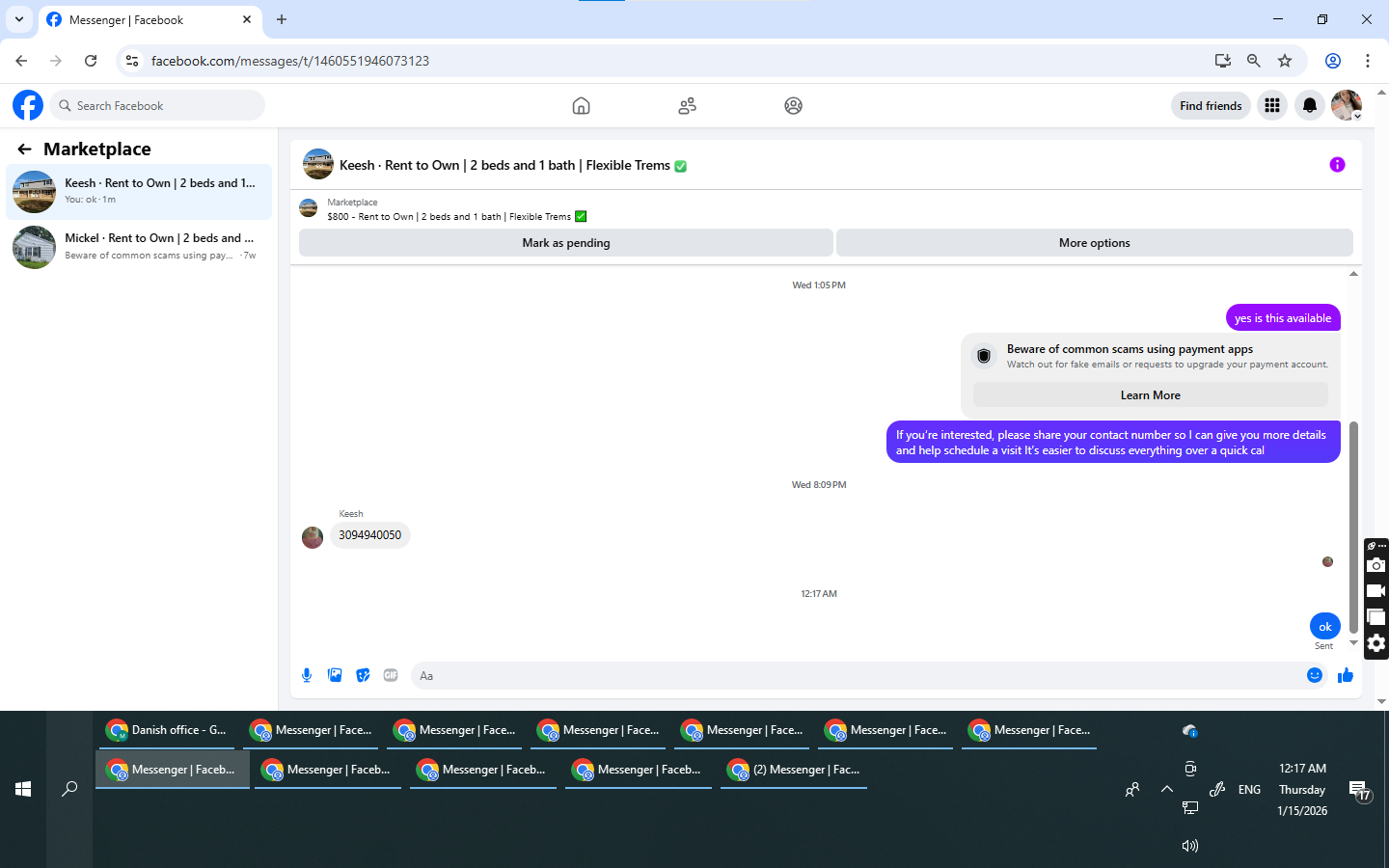1389x868 pixels.
Task: Open the Windows Start menu
Action: [23, 789]
